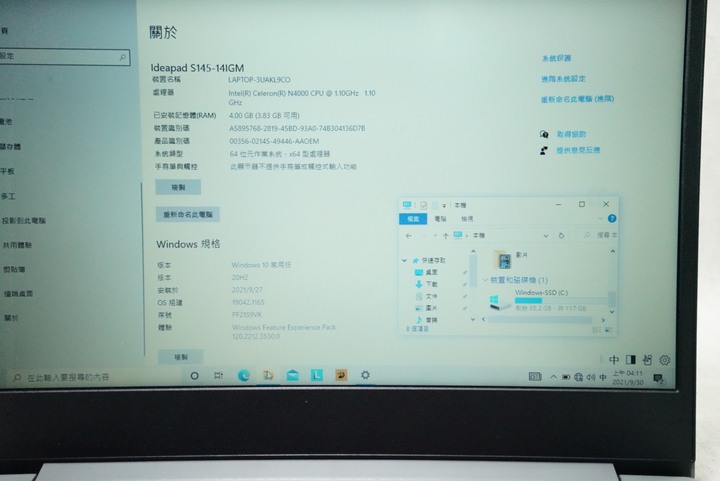
Task: Click the taskbar clock showing 04:11
Action: (628, 377)
